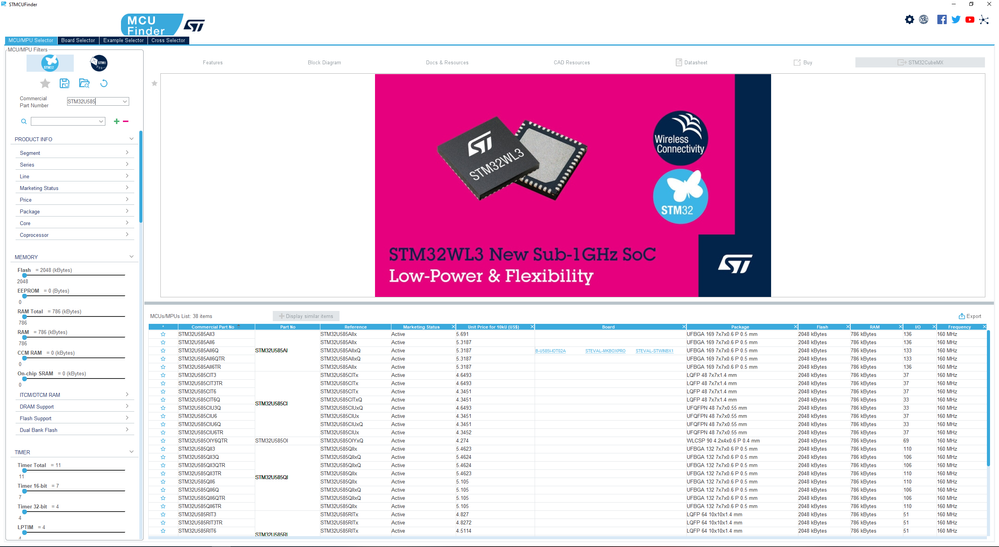
Task: Click the Export icon above the table
Action: click(x=970, y=316)
